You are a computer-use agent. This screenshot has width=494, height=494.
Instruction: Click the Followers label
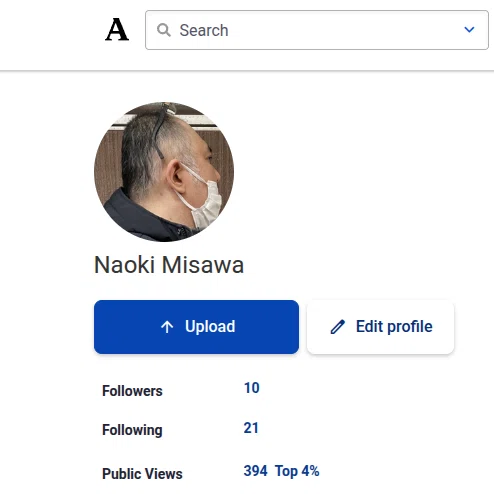(x=132, y=391)
